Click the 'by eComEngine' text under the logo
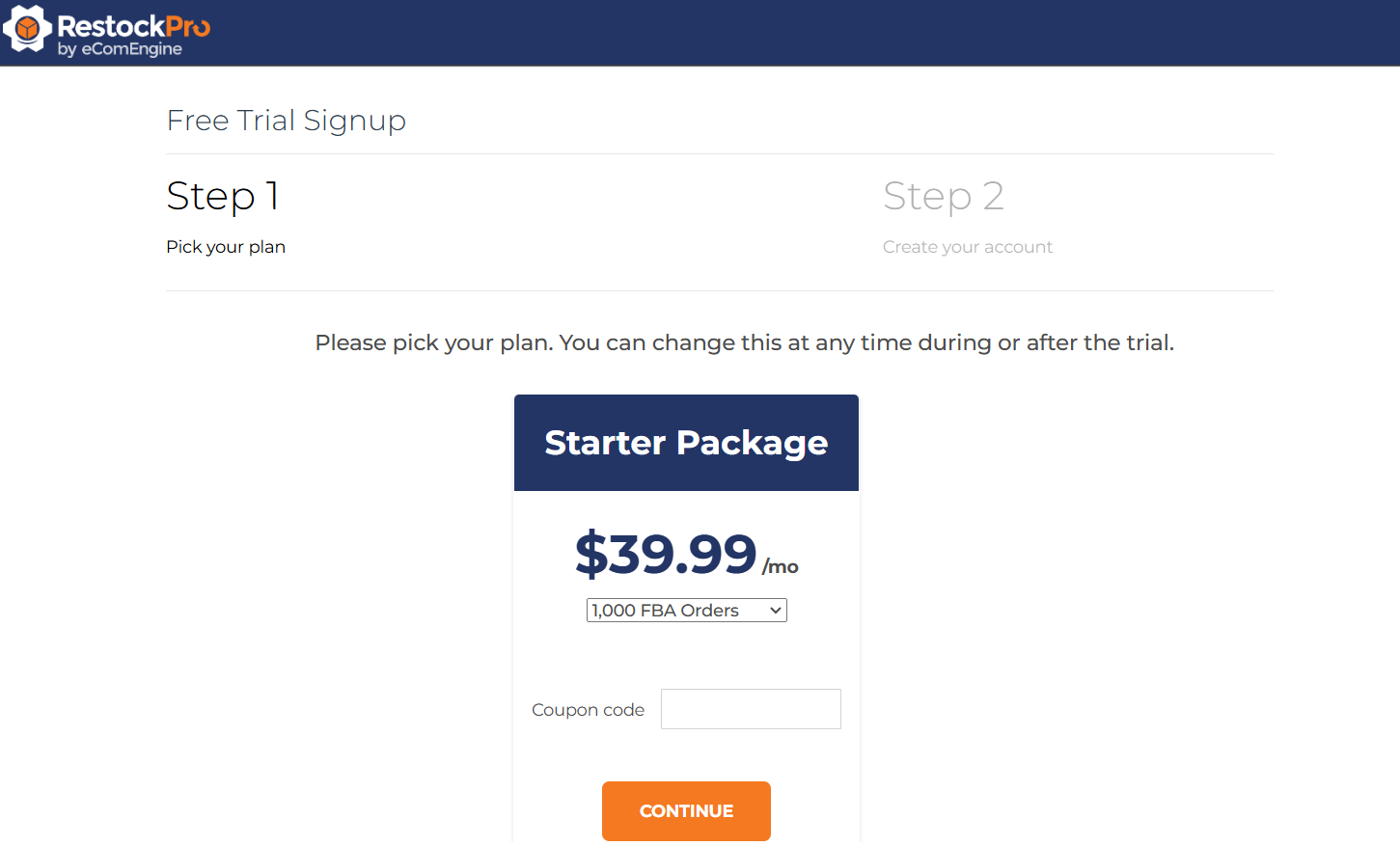1400x846 pixels. click(120, 49)
